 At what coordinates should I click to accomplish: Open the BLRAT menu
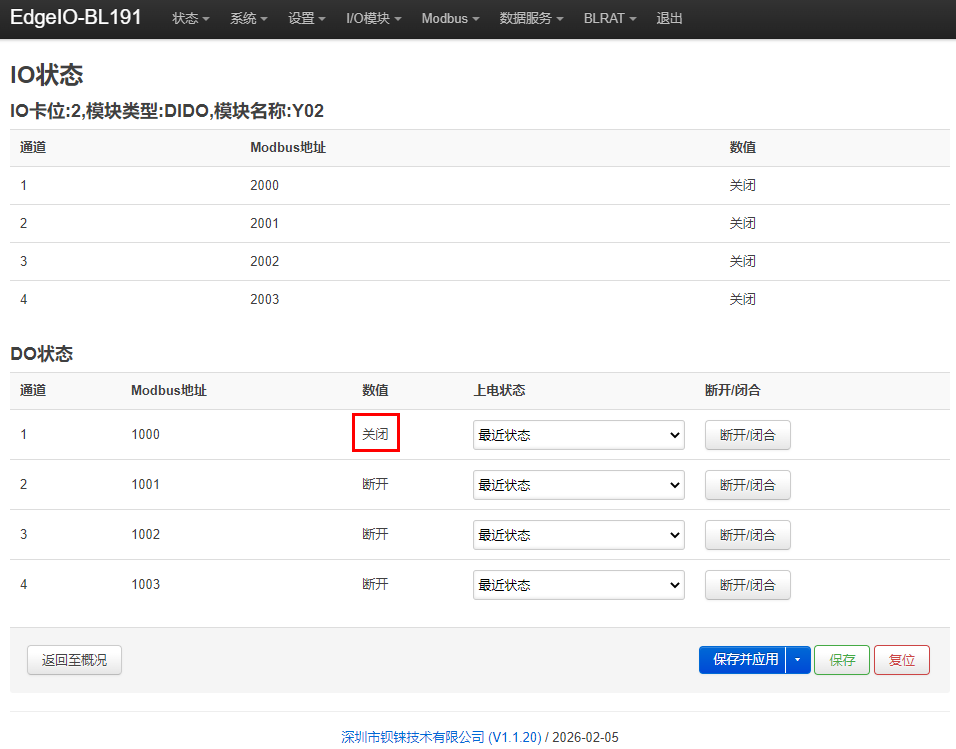coord(610,18)
